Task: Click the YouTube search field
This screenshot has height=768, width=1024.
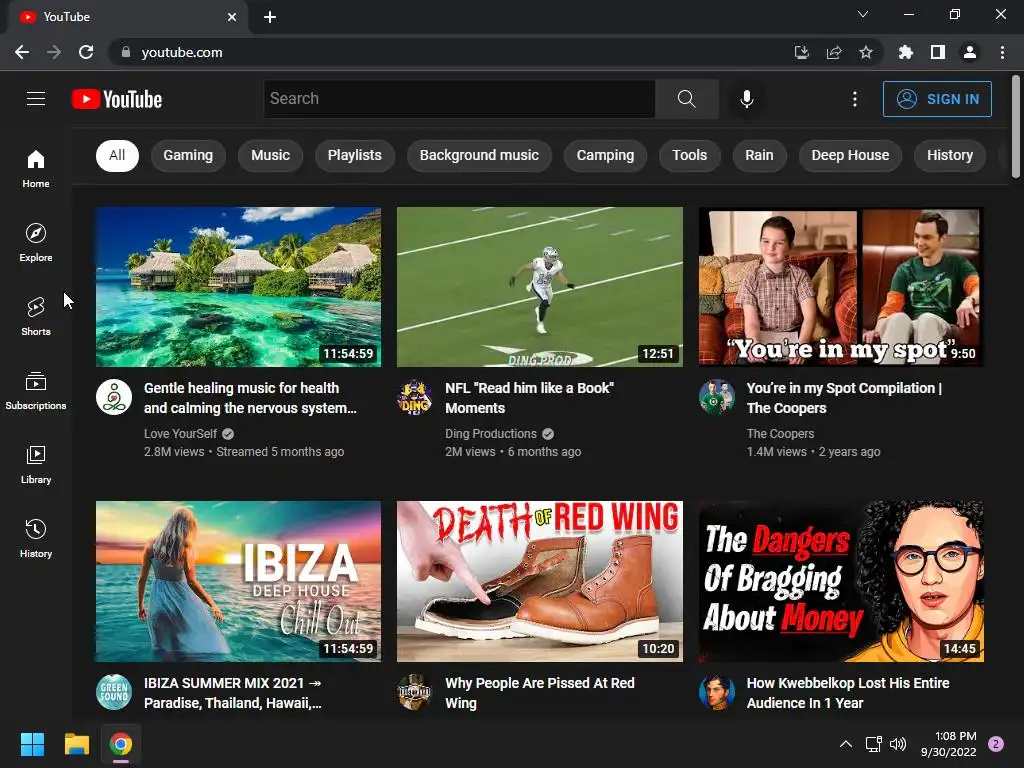Action: point(459,99)
